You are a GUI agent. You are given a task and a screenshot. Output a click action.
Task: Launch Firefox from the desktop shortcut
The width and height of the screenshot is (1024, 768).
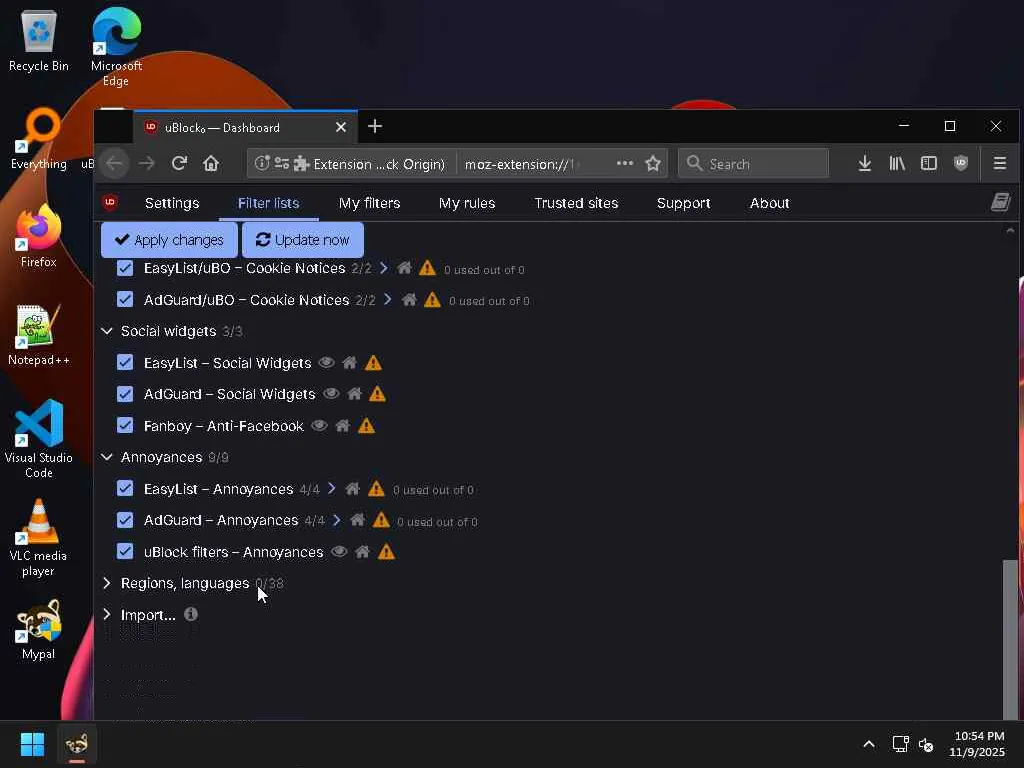[x=39, y=236]
